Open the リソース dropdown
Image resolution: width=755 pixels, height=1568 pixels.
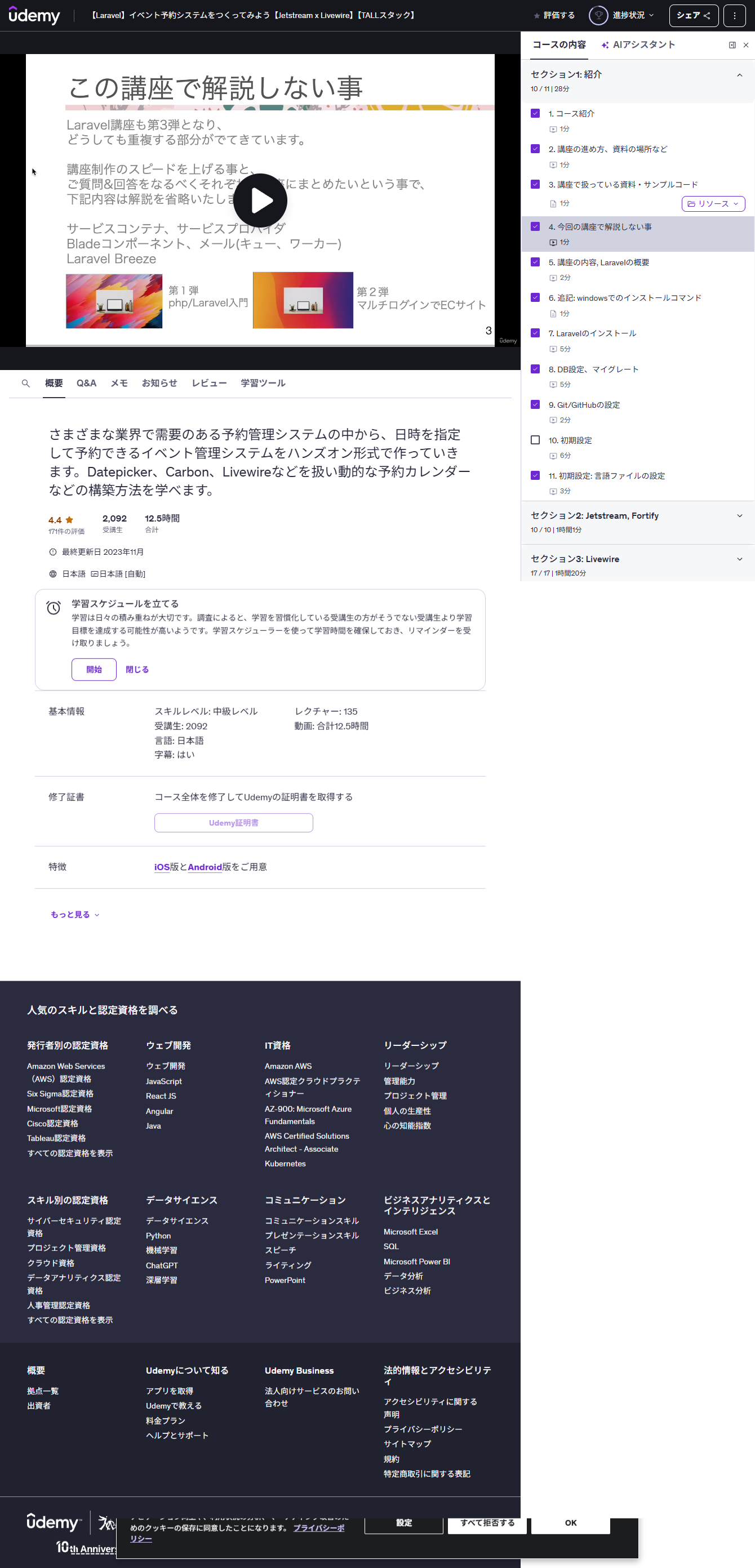(x=712, y=204)
